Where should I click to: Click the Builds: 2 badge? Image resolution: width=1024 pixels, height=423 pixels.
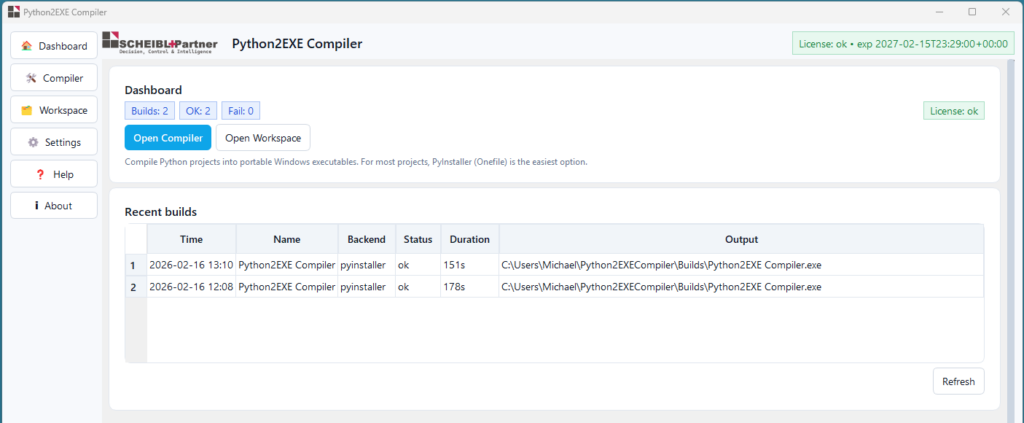tap(150, 111)
